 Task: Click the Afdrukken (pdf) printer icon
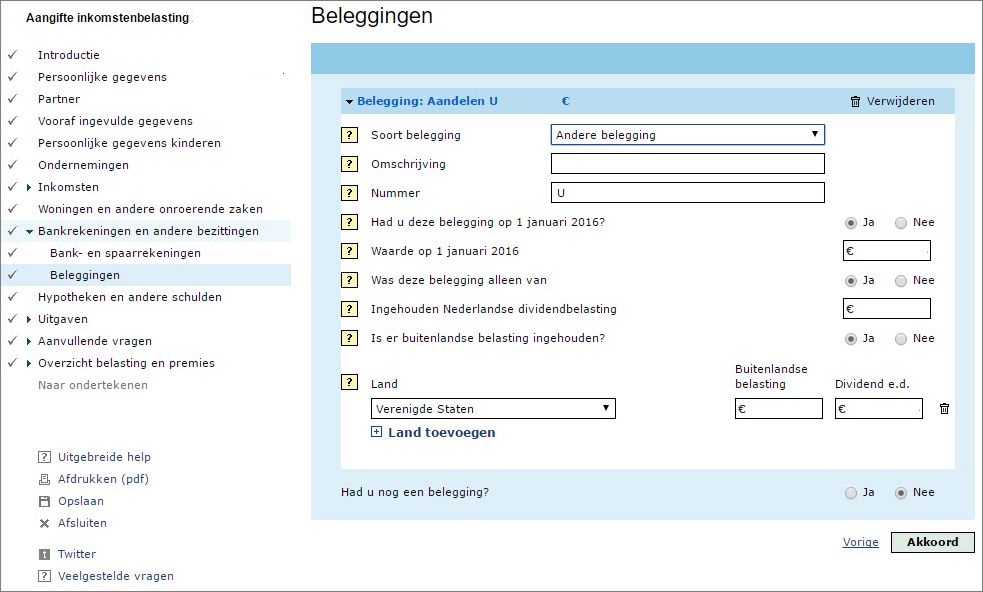point(44,479)
